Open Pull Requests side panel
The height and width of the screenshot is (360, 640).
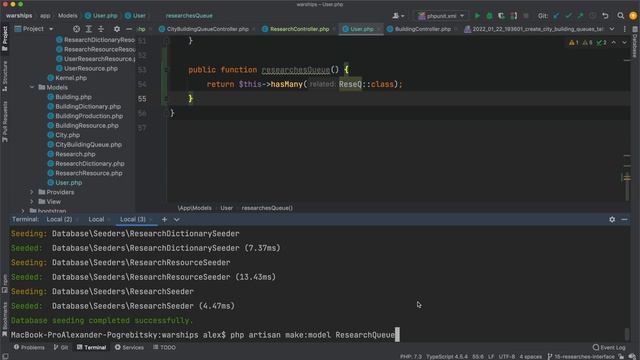[x=5, y=122]
